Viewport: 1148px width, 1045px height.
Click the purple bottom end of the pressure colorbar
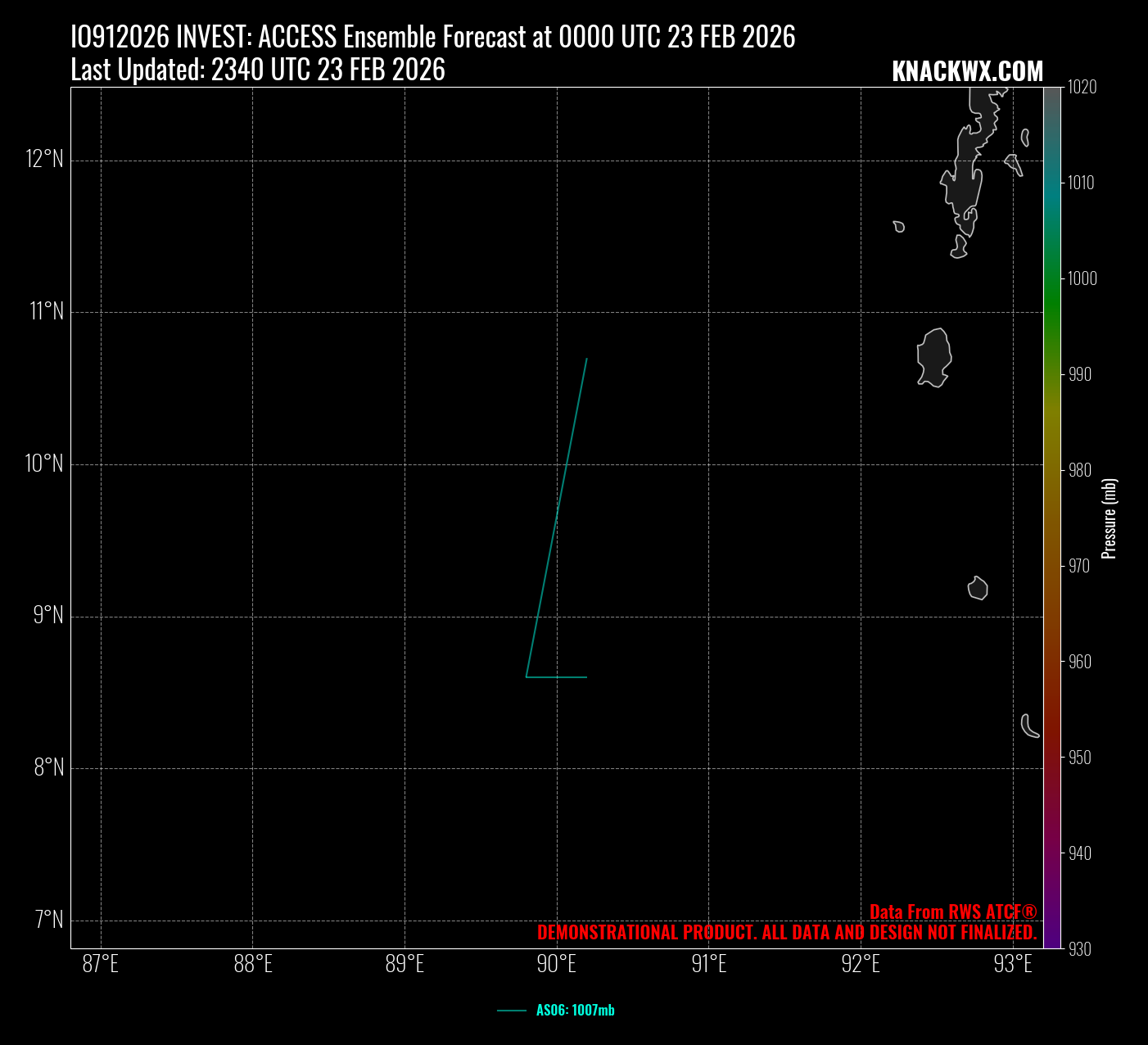(1052, 940)
